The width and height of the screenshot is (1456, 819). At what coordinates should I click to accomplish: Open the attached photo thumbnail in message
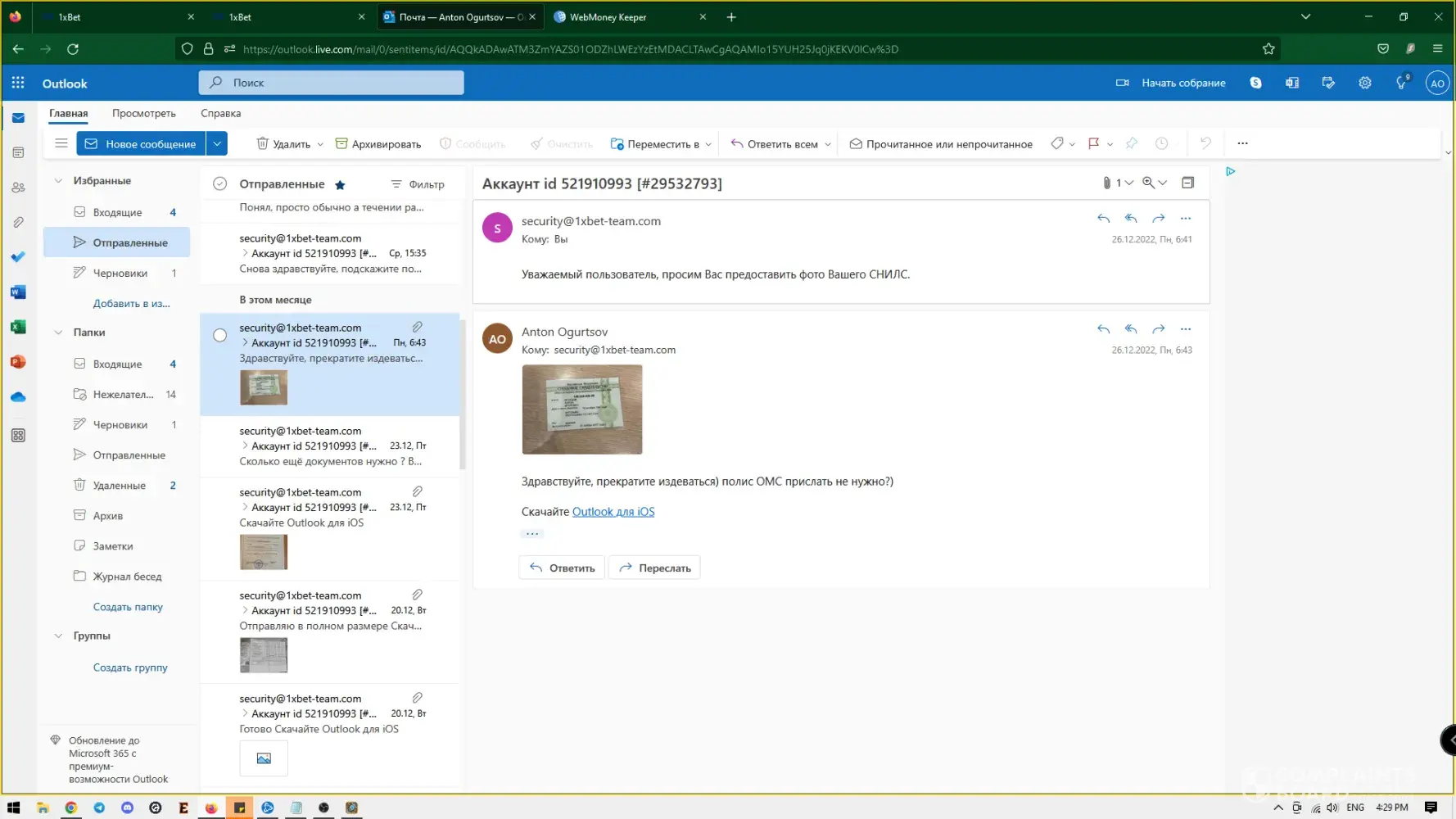581,409
